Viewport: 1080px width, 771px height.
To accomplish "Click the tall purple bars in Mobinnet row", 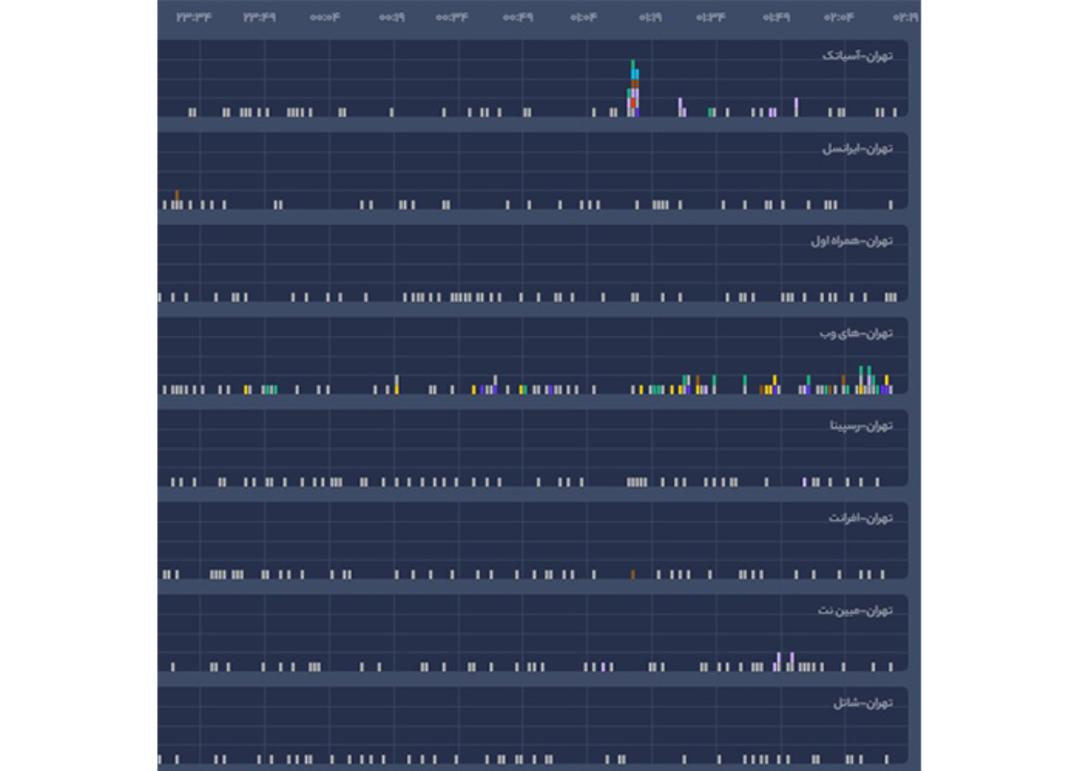I will 785,661.
